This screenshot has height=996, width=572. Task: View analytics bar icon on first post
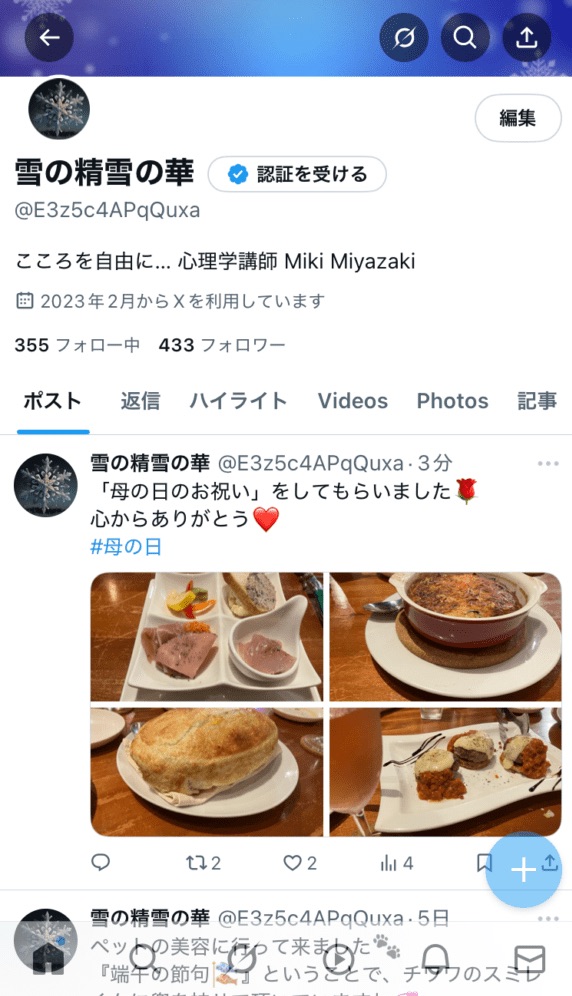(x=397, y=863)
